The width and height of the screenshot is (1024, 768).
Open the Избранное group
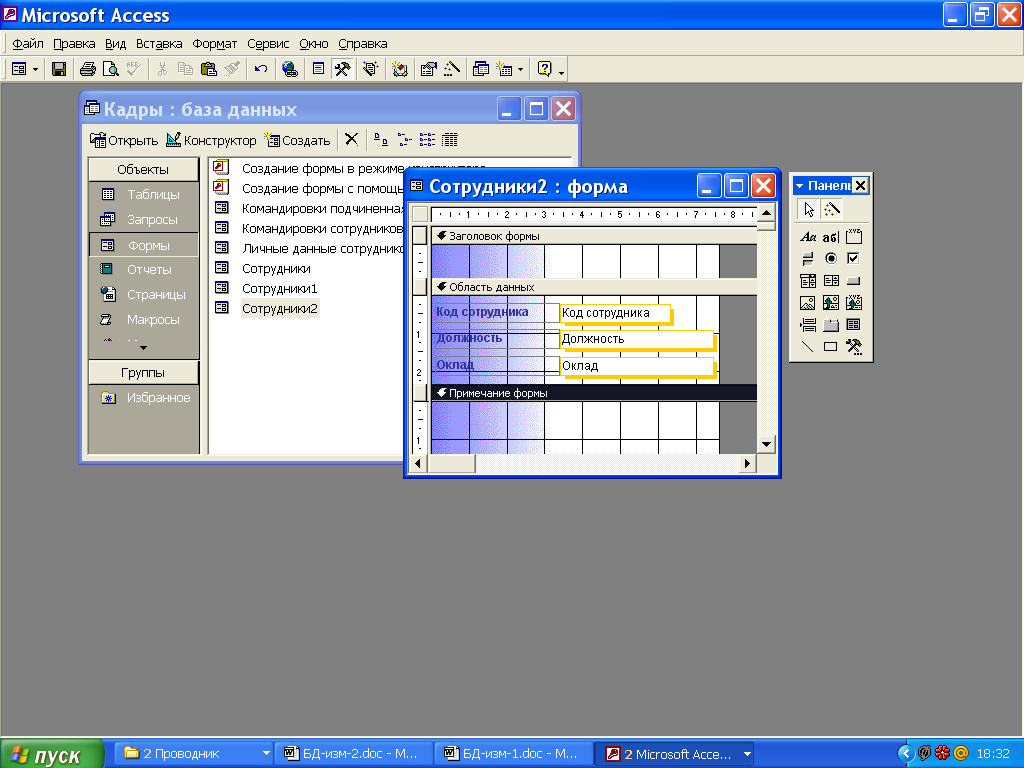coord(145,398)
